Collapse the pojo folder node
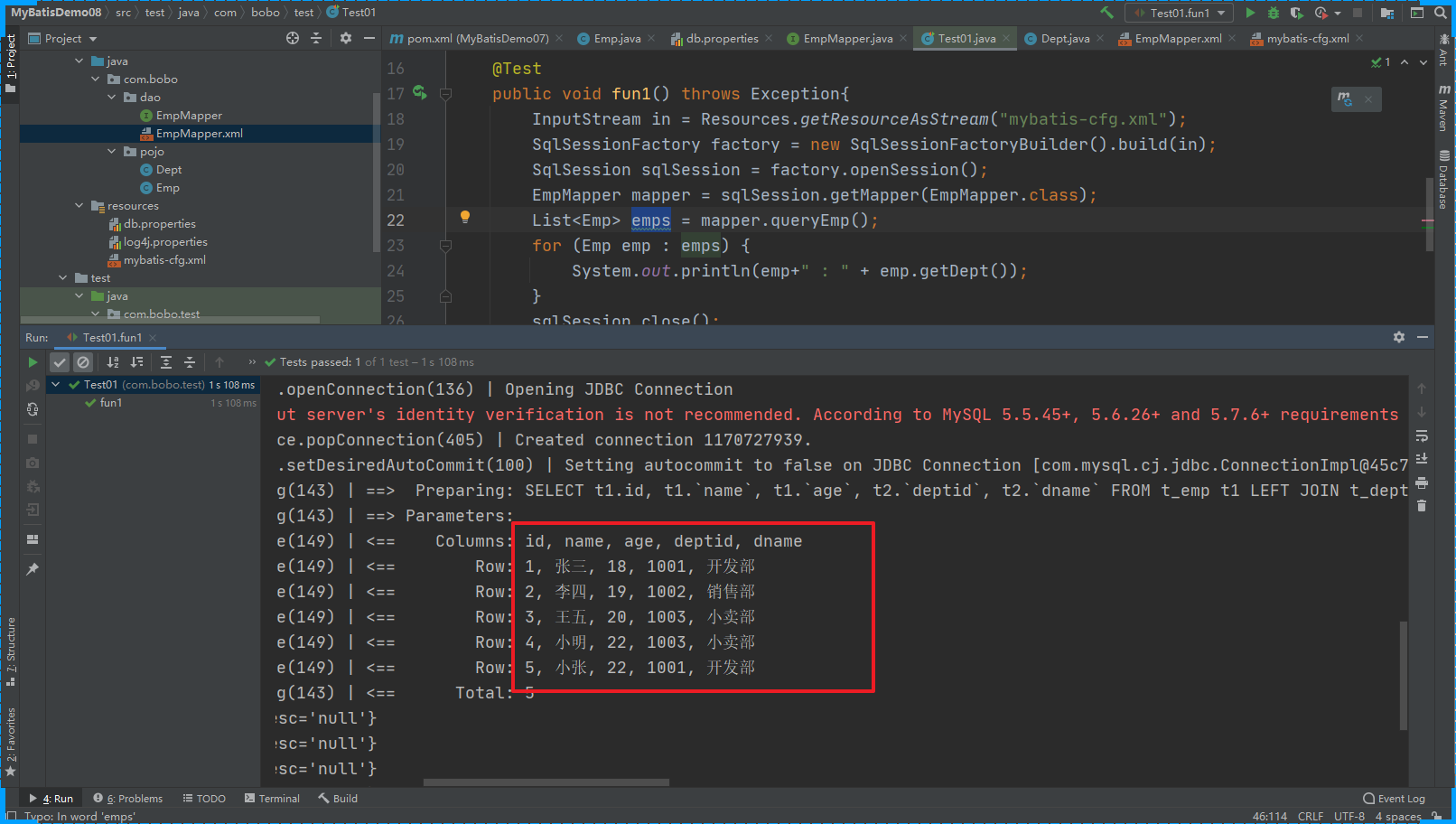The height and width of the screenshot is (824, 1456). 112,152
